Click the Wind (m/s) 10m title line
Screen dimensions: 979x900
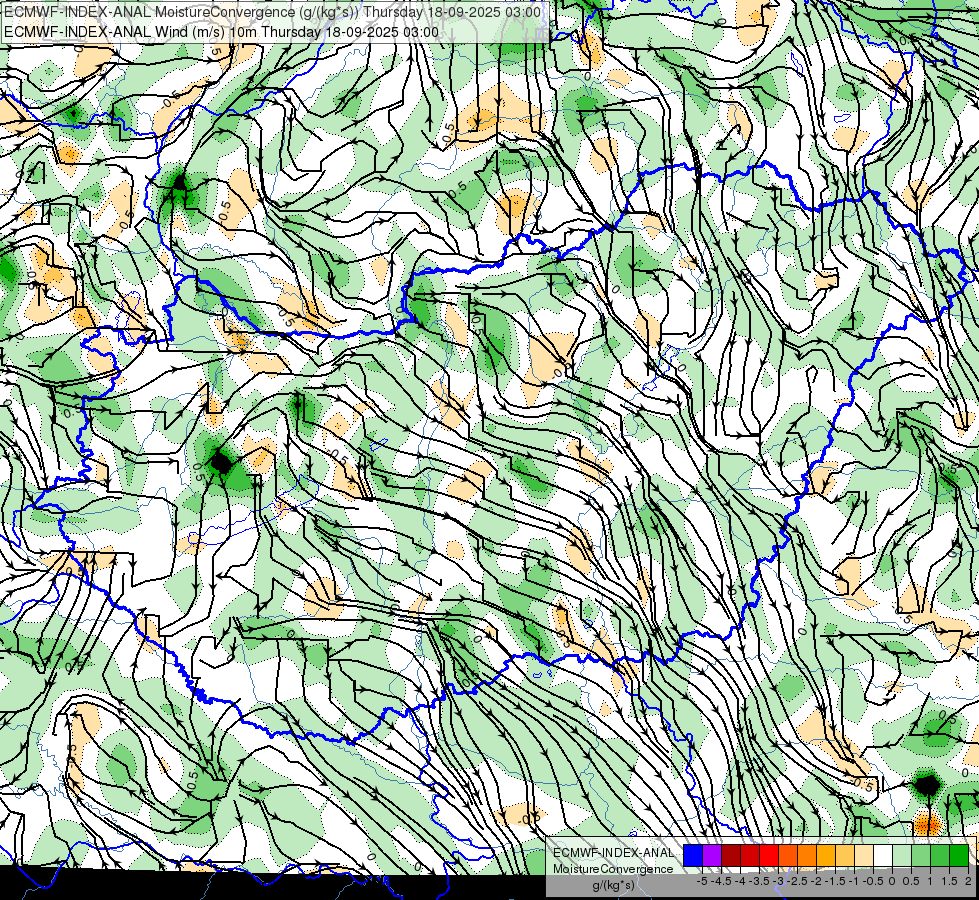pyautogui.click(x=222, y=32)
